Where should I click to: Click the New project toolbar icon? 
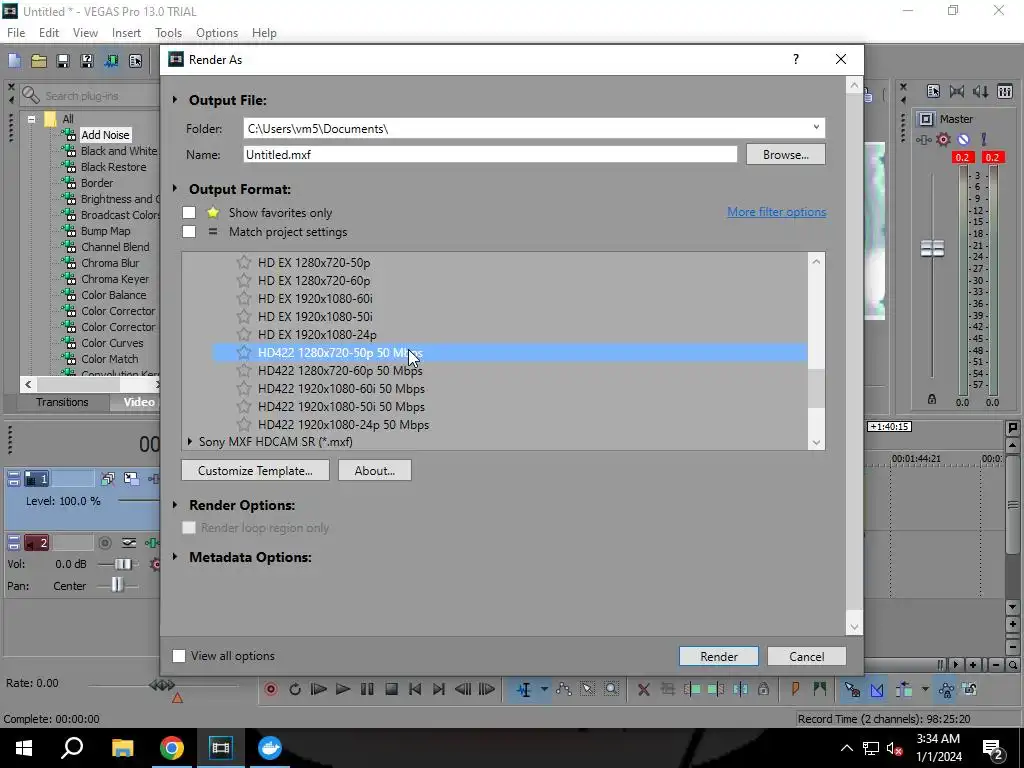tap(14, 61)
